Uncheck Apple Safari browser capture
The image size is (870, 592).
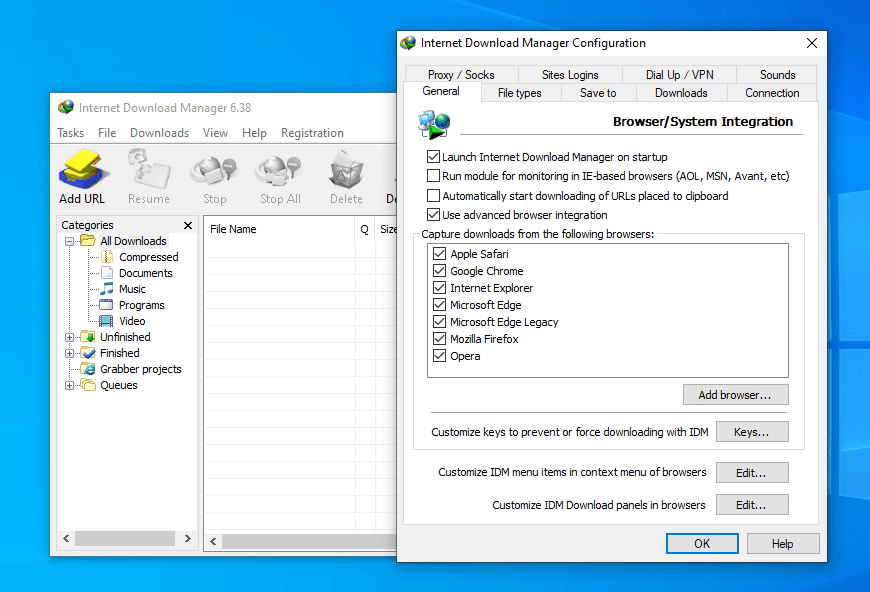439,254
